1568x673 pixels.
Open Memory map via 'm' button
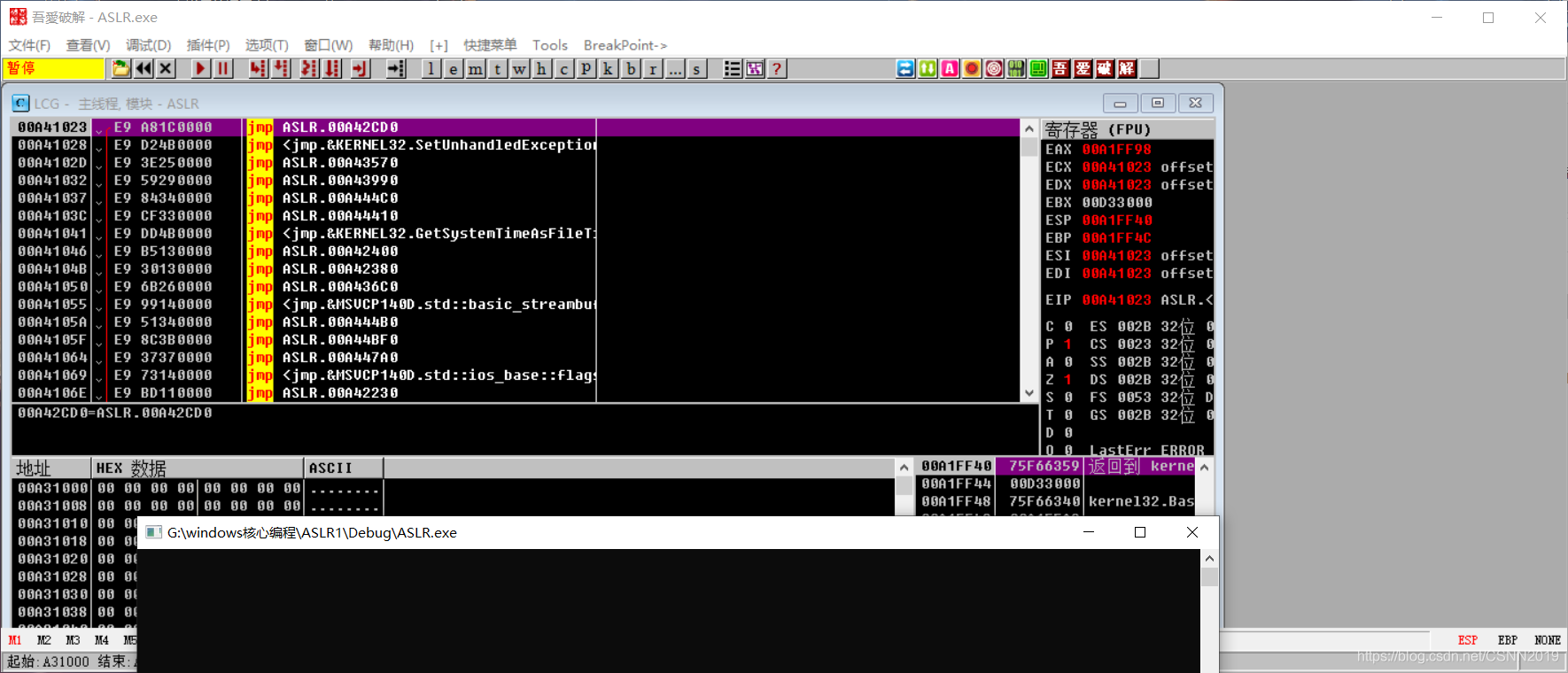coord(476,68)
